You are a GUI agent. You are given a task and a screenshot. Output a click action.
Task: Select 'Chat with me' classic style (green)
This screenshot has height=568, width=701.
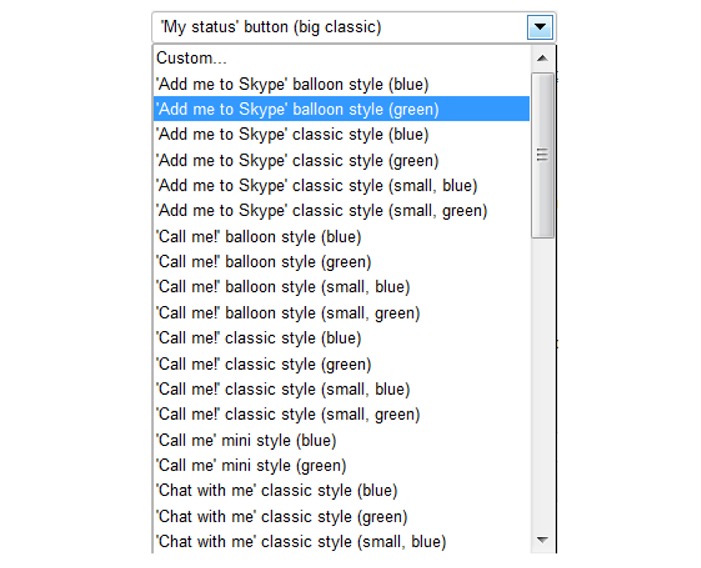[x=281, y=517]
